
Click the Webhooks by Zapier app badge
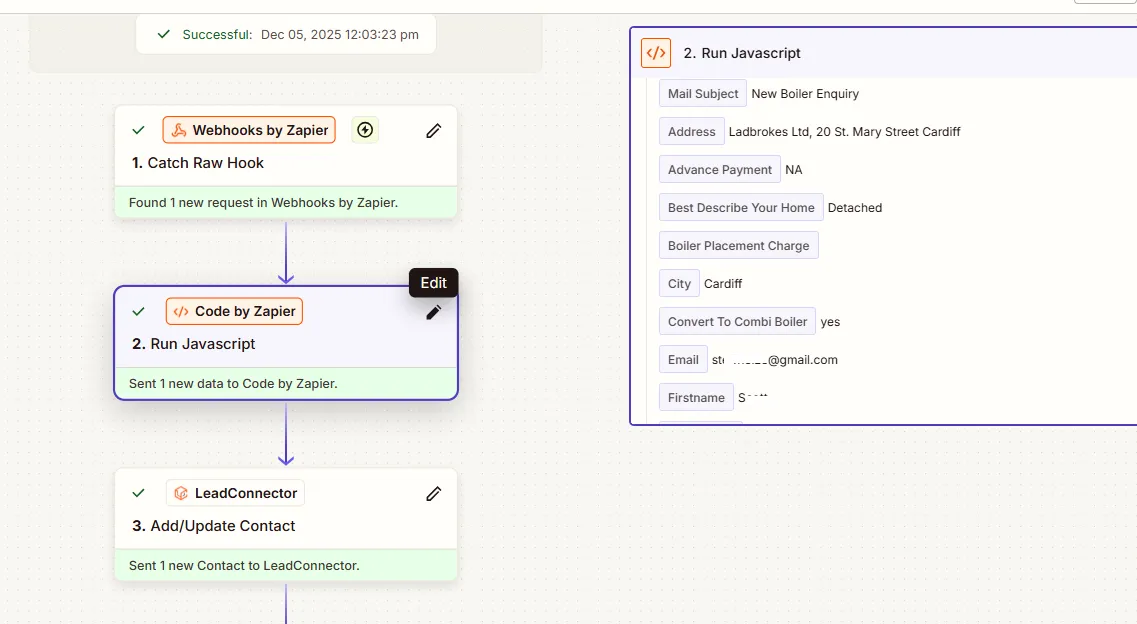[x=249, y=130]
